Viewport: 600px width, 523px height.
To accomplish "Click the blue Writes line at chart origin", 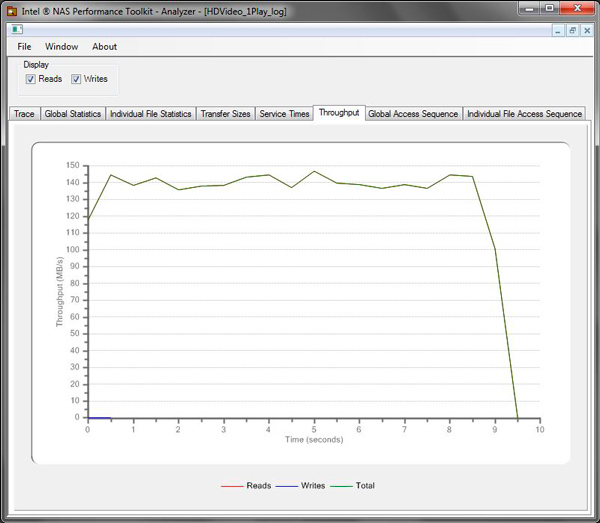I will pyautogui.click(x=99, y=418).
